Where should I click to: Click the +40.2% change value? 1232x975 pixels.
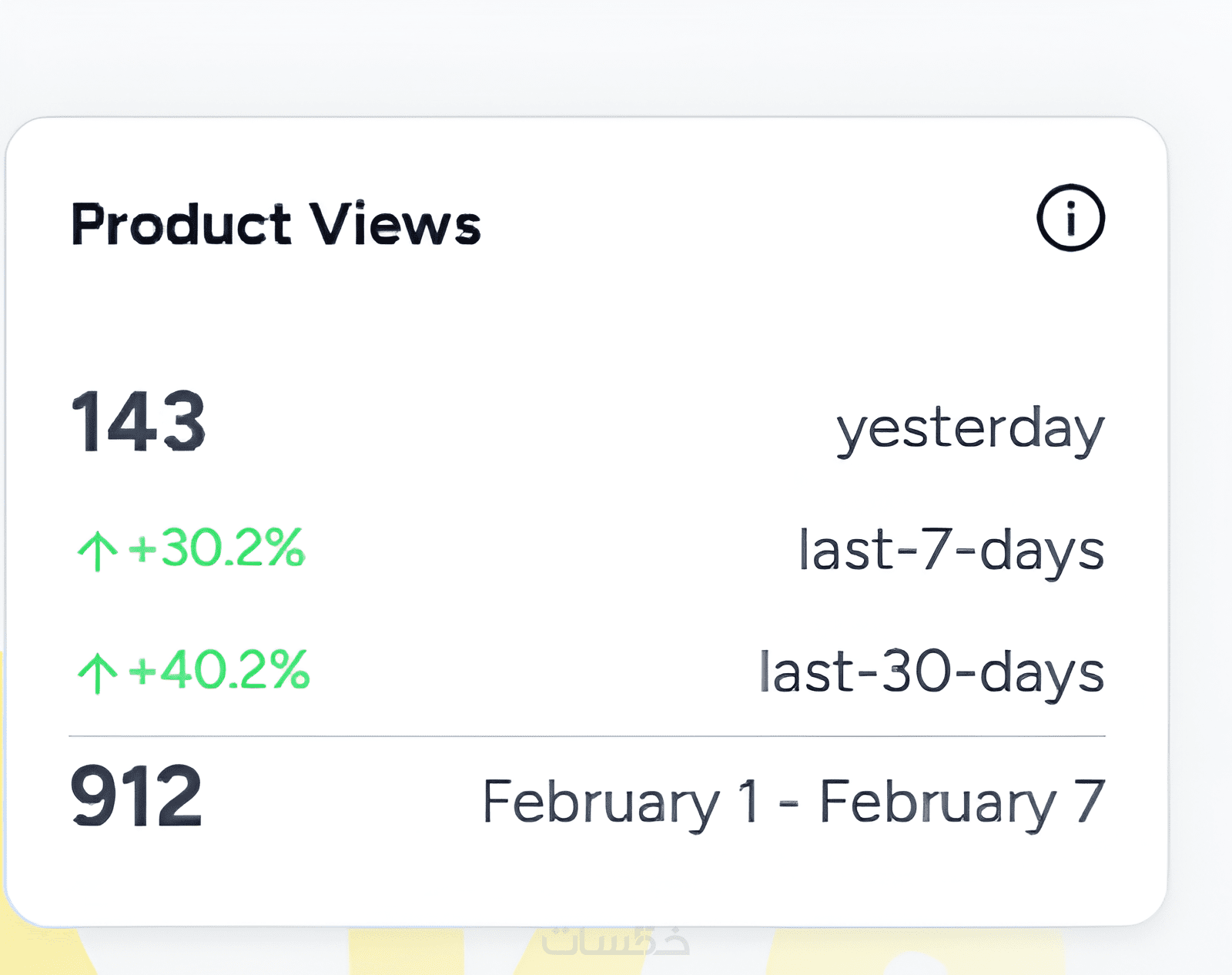[219, 670]
